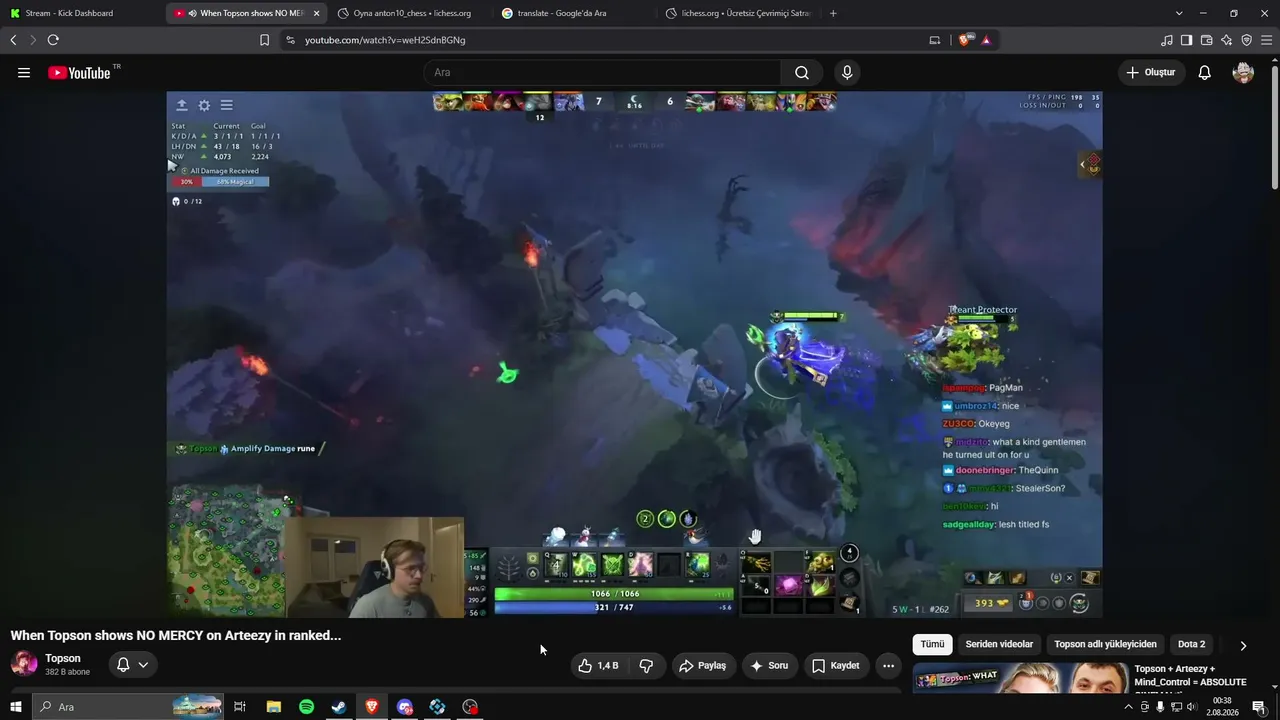Open the media playlist music note icon
The width and height of the screenshot is (1280, 720).
1167,40
